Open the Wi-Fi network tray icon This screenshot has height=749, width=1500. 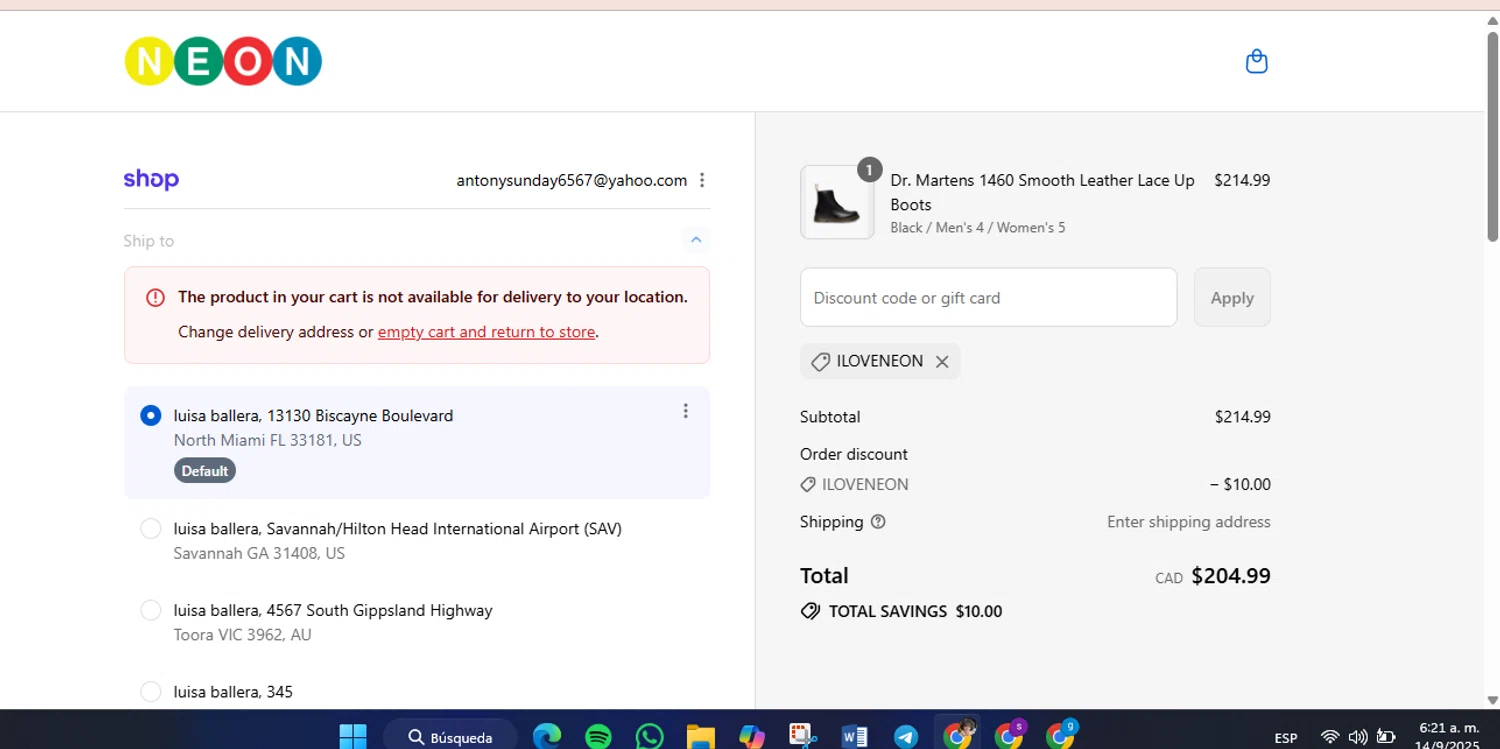[x=1330, y=737]
